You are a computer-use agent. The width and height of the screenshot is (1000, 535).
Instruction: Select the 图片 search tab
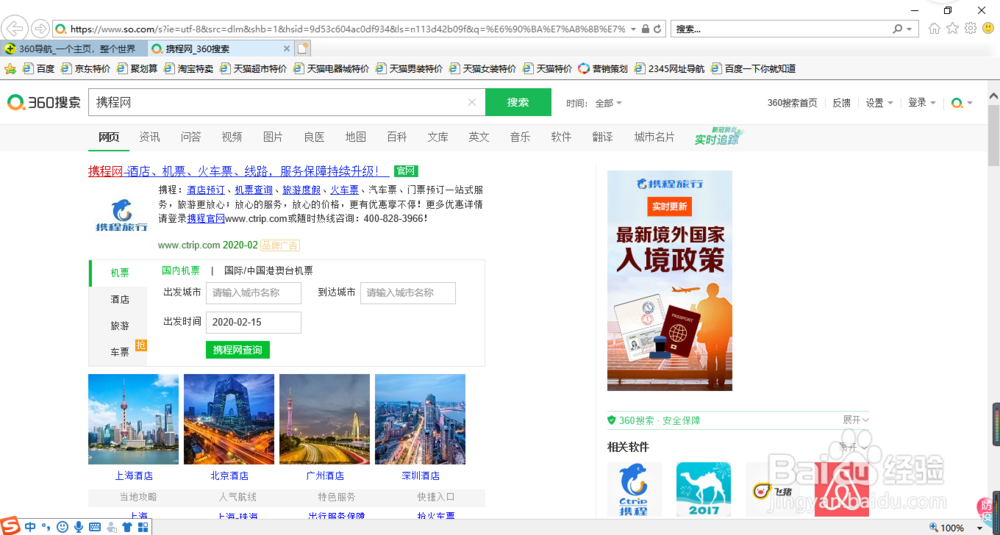click(273, 137)
